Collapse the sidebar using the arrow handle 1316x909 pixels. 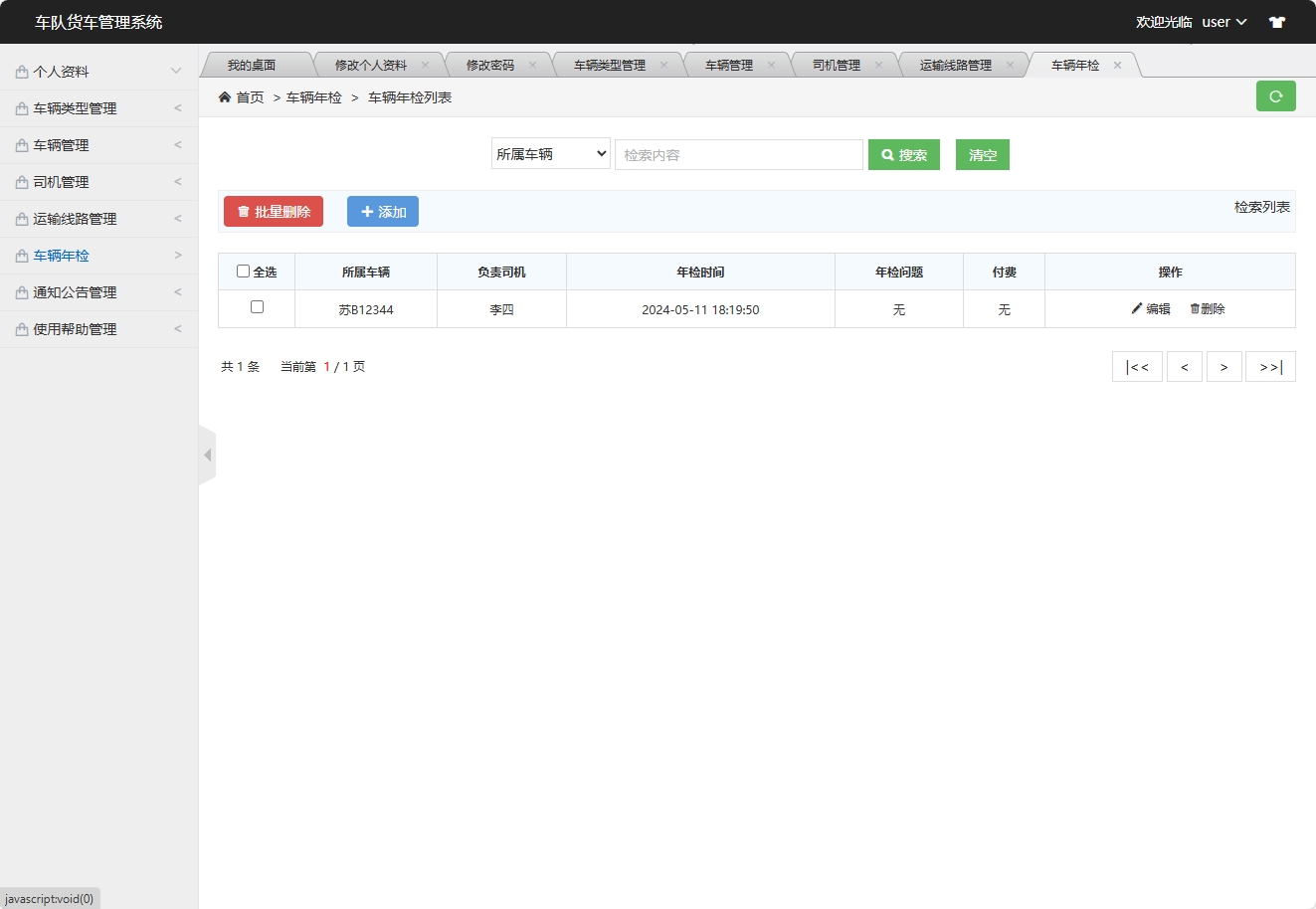pyautogui.click(x=207, y=454)
